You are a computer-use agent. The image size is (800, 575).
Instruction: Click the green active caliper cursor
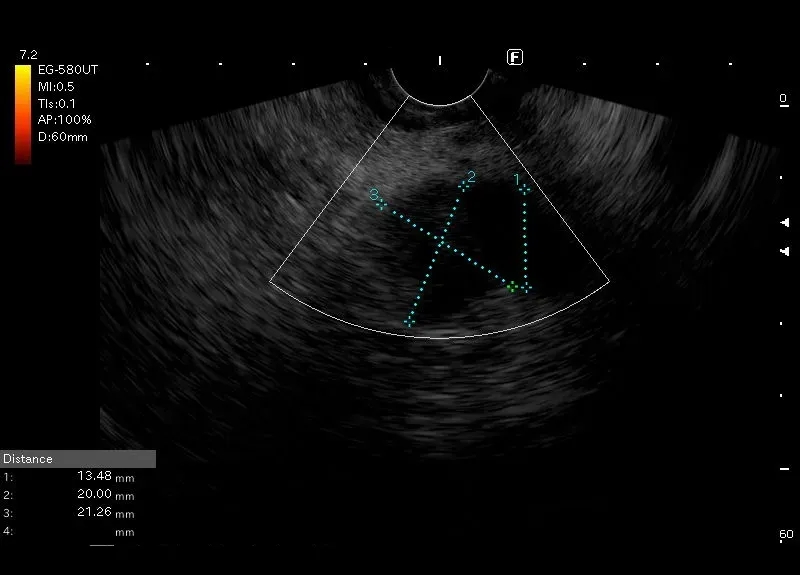[x=512, y=287]
